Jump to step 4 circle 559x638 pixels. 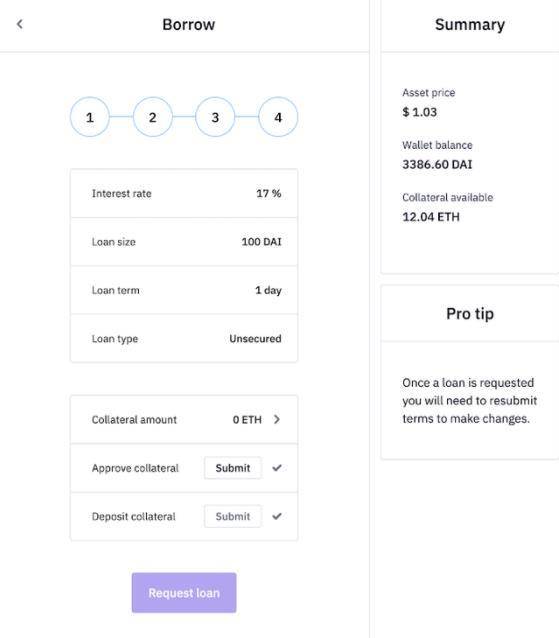coord(278,117)
